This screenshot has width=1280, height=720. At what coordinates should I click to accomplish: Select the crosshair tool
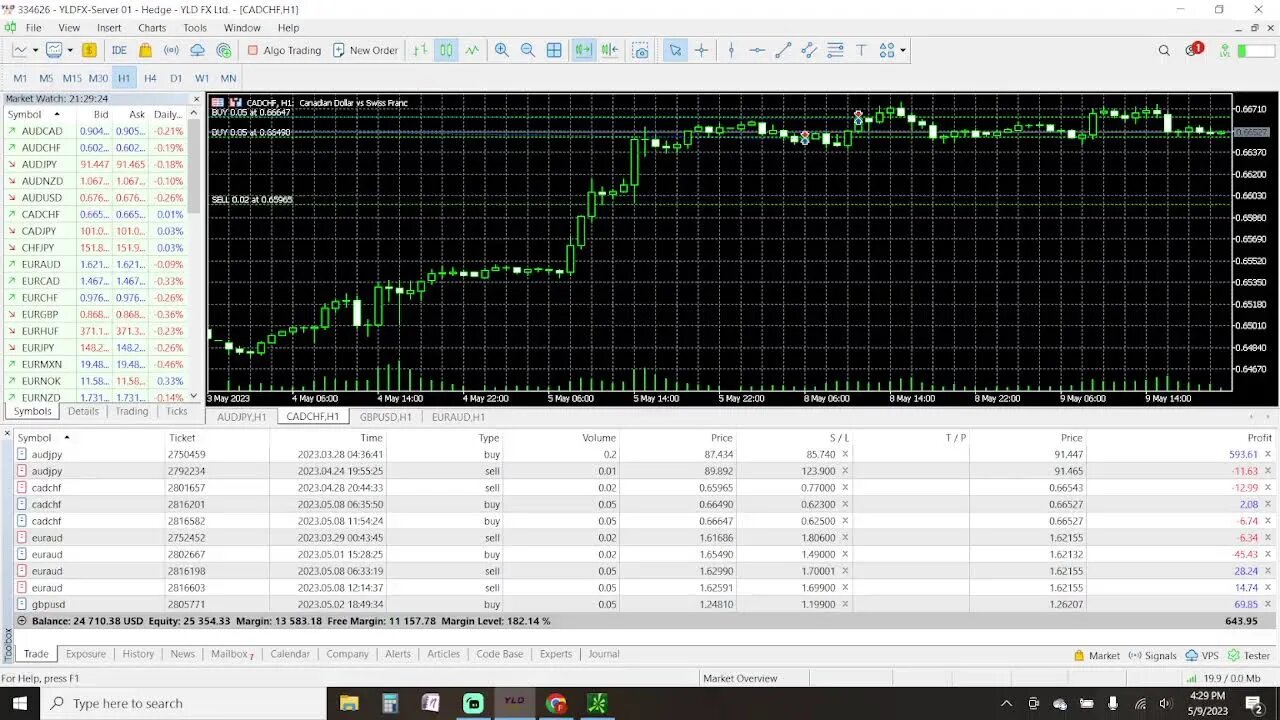tap(702, 50)
